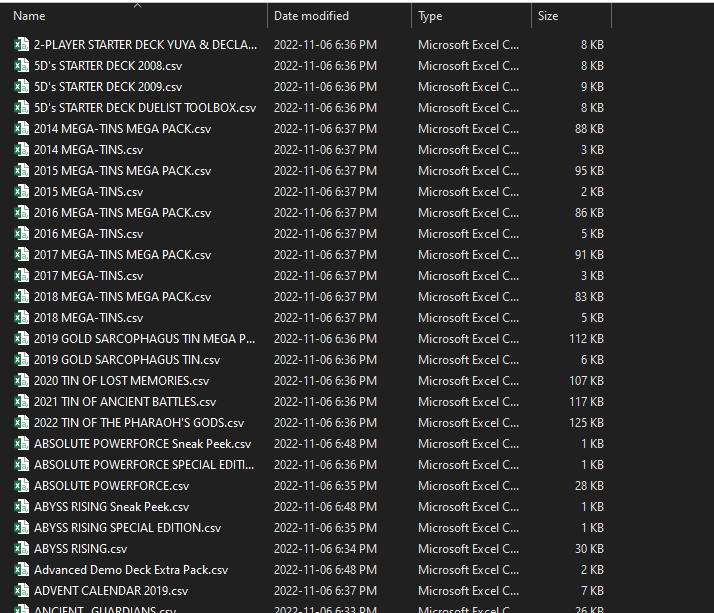Image resolution: width=714 pixels, height=613 pixels.
Task: Select file name 2018 MEGA-TINS.csv
Action: coord(88,317)
